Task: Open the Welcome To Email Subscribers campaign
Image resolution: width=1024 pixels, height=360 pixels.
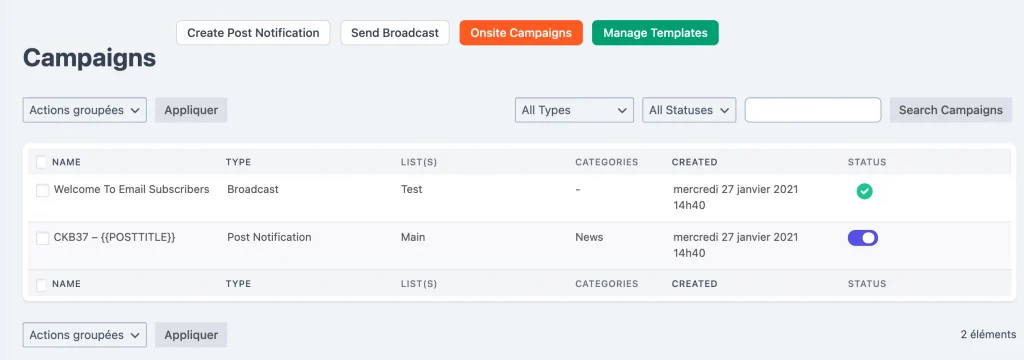Action: (x=131, y=189)
